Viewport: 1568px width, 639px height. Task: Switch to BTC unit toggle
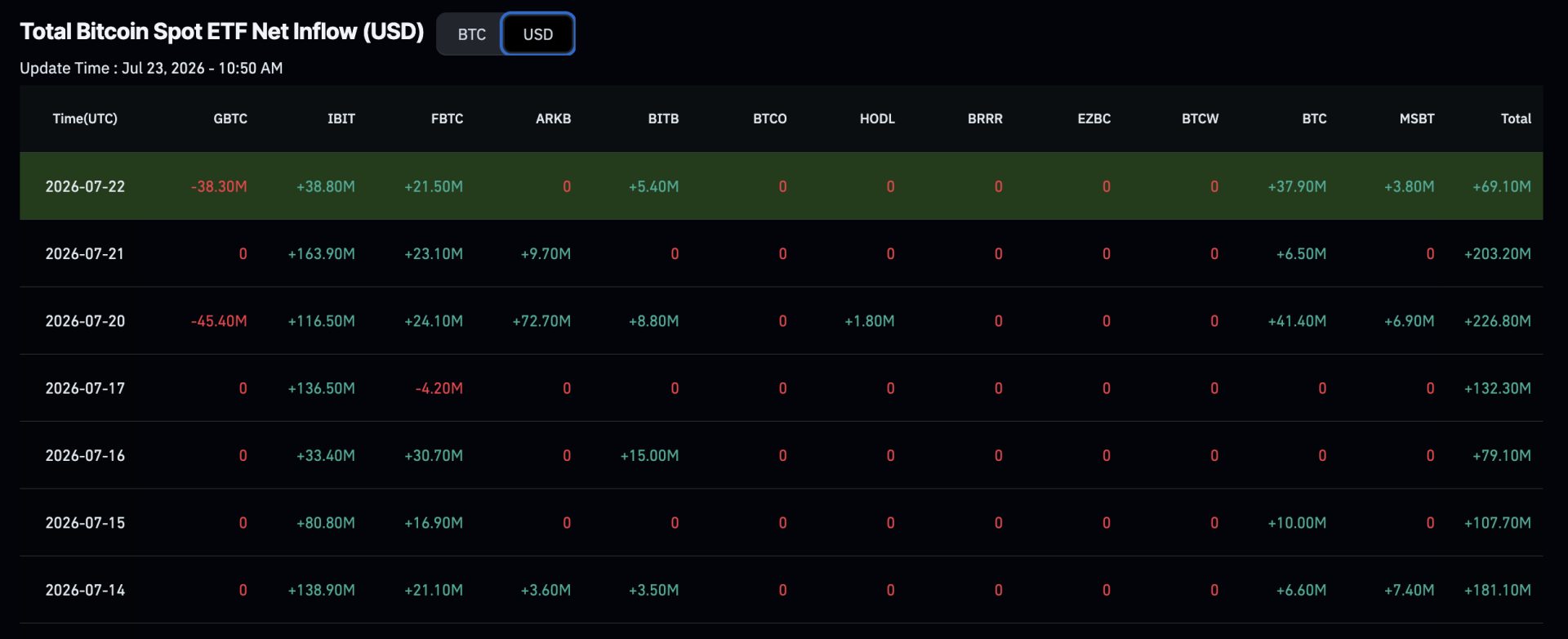pos(471,34)
